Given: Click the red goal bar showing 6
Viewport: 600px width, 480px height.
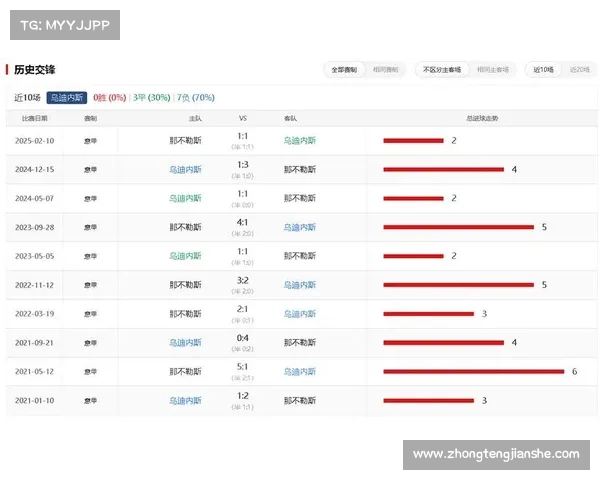Looking at the screenshot, I should 473,372.
